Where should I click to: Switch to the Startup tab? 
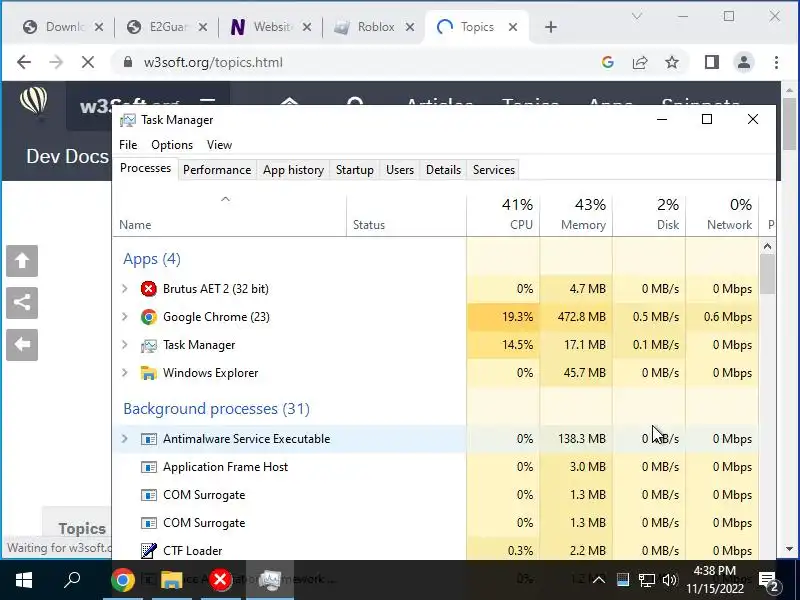[x=355, y=170]
